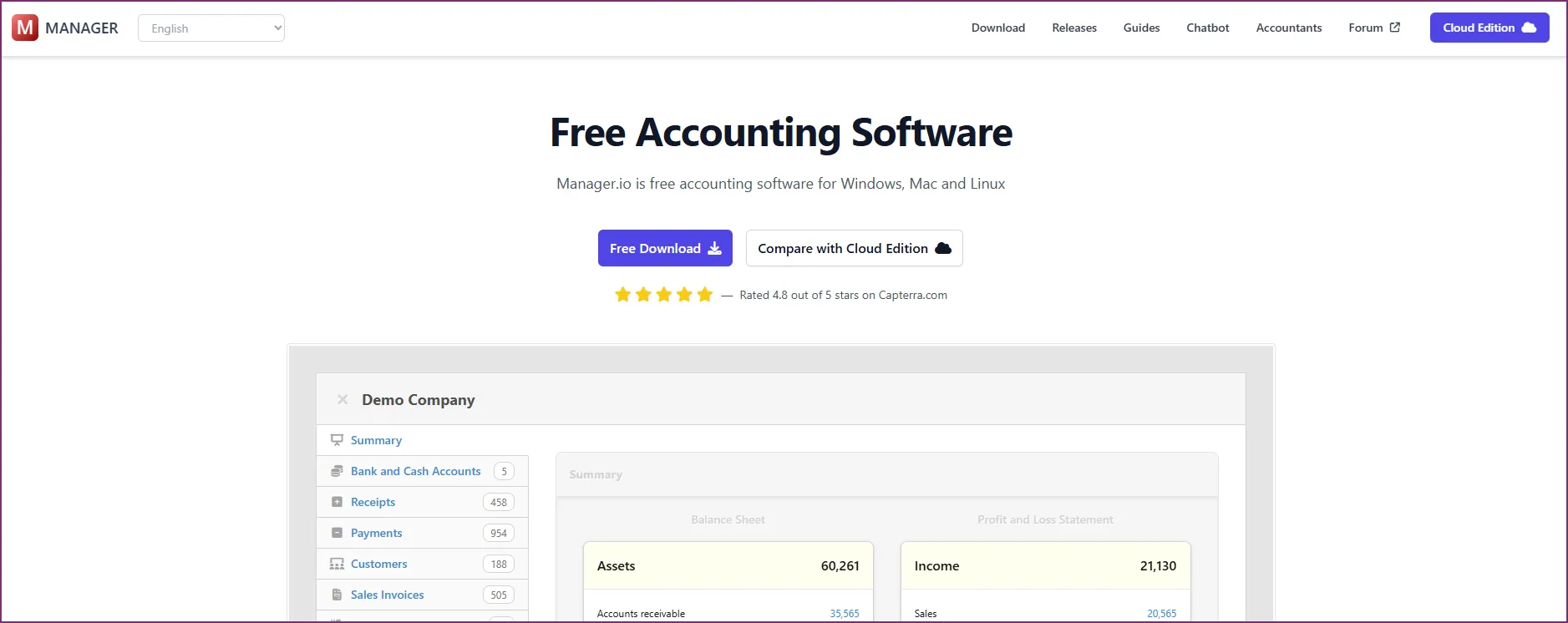This screenshot has width=1568, height=623.
Task: Click the Sales Invoices document icon
Action: coord(337,595)
